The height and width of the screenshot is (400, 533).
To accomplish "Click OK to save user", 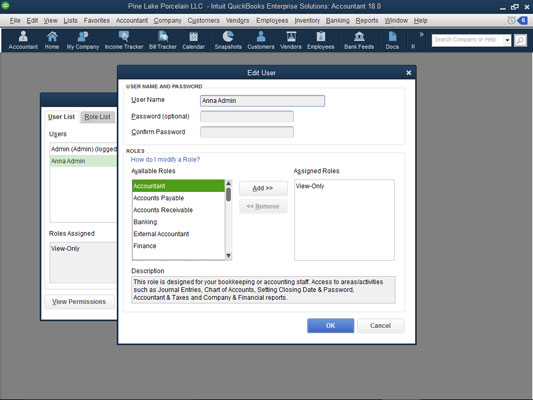I will coord(330,326).
